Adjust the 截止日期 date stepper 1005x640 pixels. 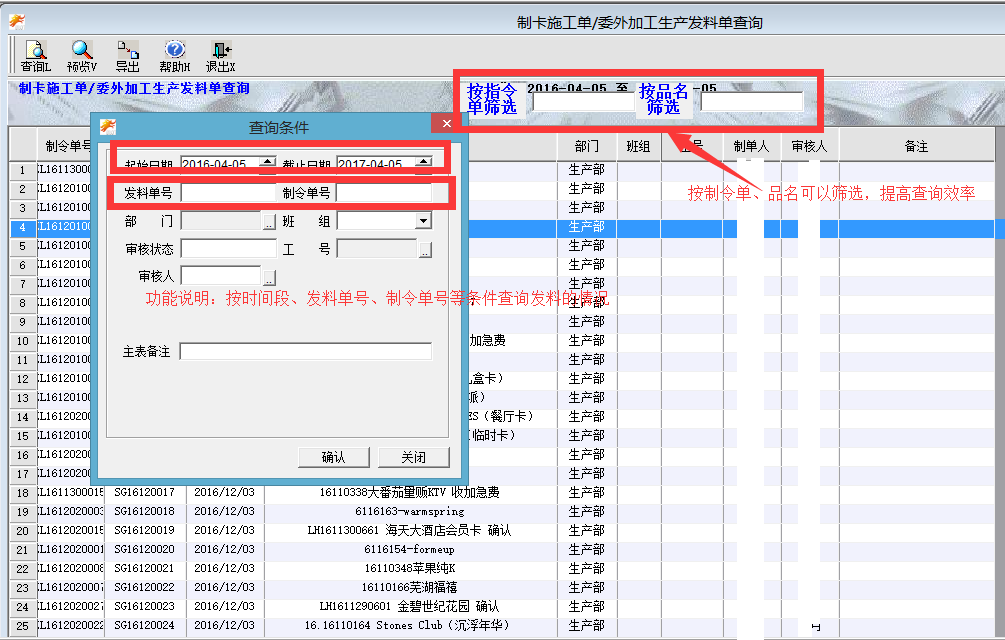[x=423, y=164]
